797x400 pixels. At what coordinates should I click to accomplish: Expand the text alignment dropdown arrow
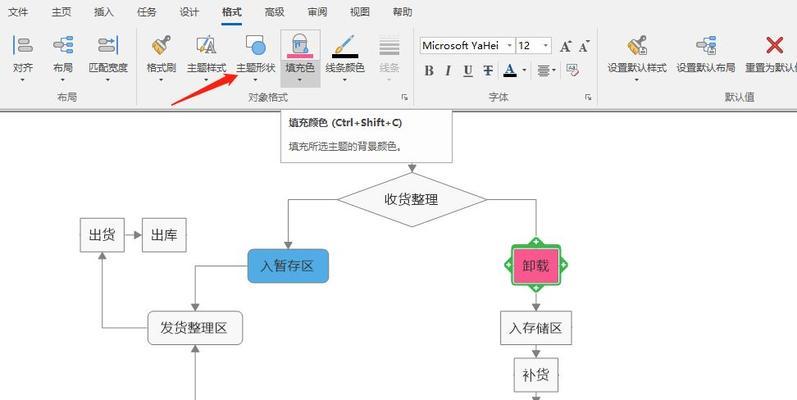click(x=554, y=70)
